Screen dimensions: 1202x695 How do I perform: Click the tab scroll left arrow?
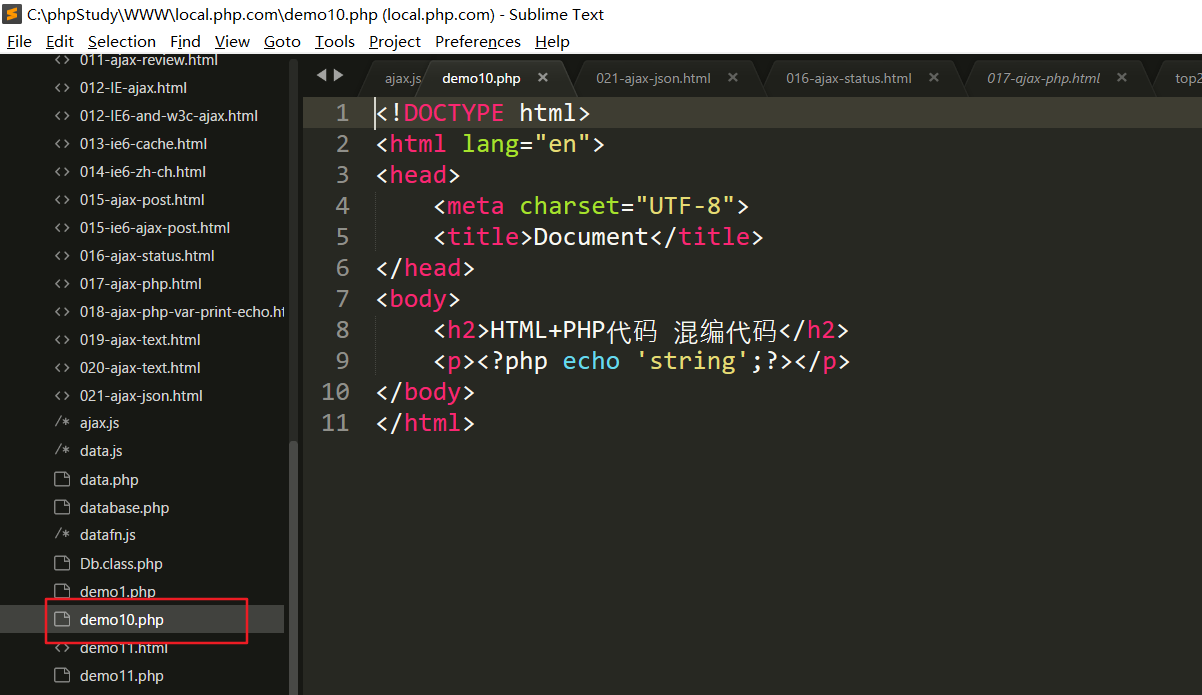coord(321,75)
